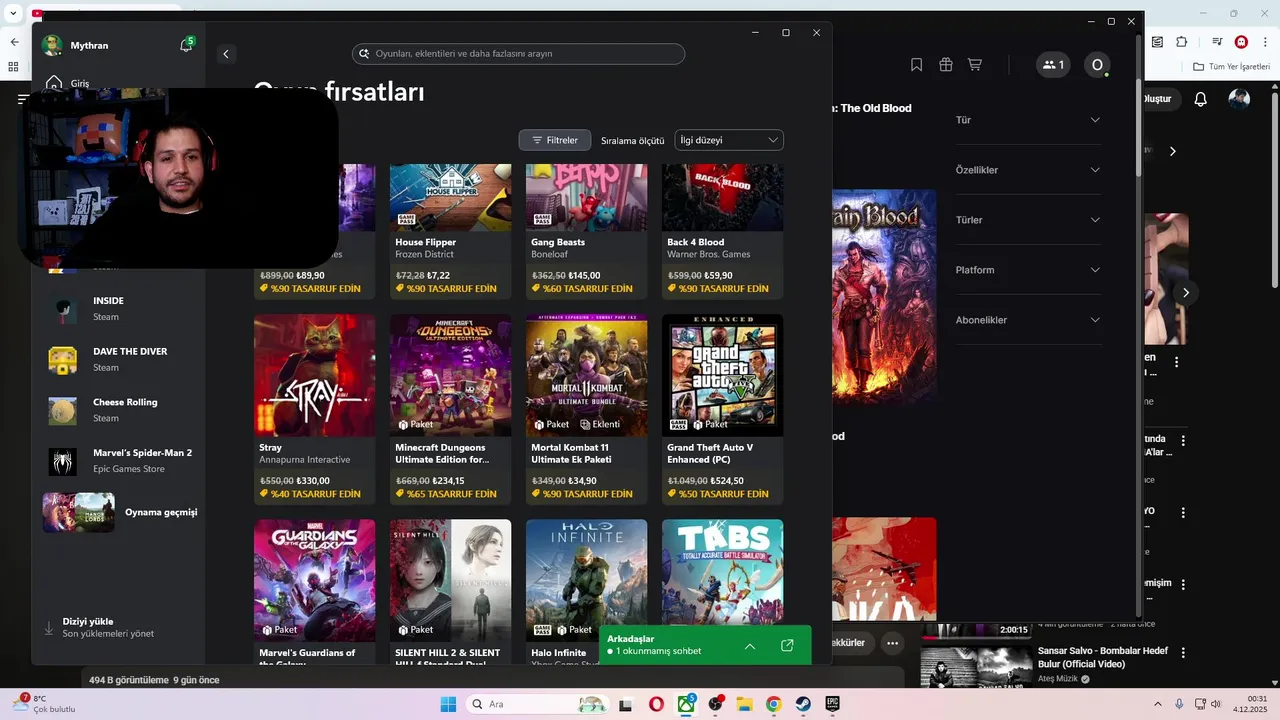The height and width of the screenshot is (720, 1280).
Task: Open the Epic Games profile avatar O
Action: (x=1097, y=65)
